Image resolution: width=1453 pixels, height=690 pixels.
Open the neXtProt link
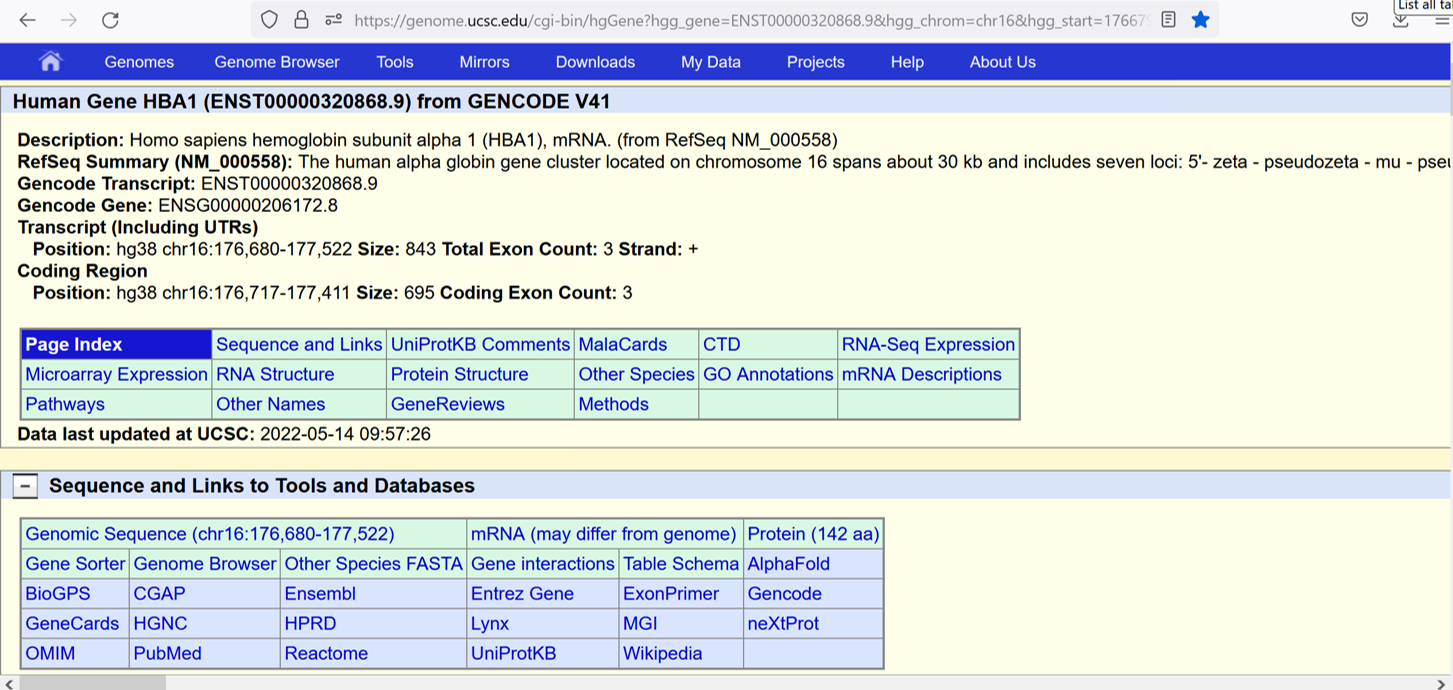784,624
